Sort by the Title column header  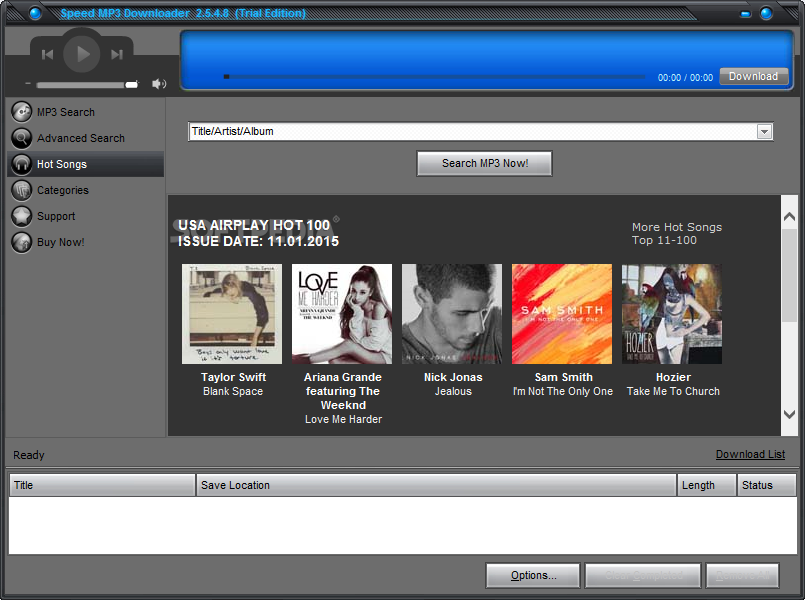[102, 485]
